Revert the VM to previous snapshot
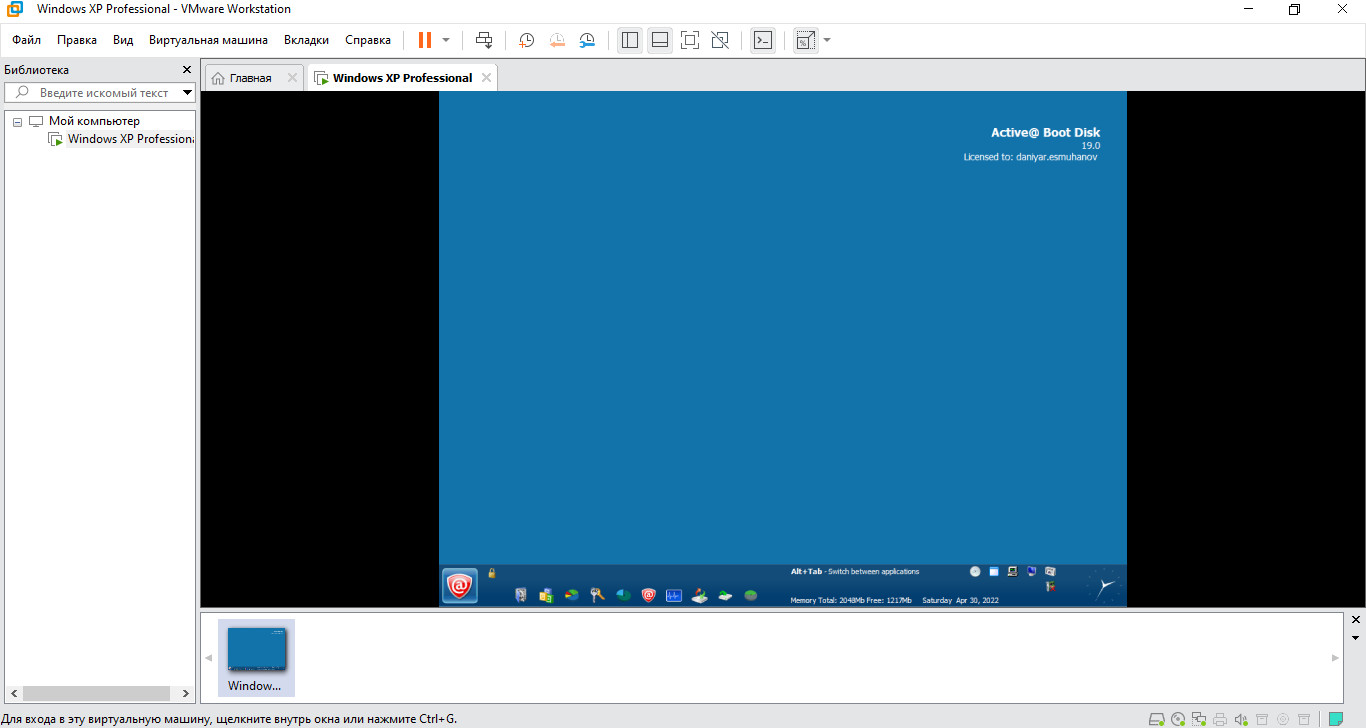 (557, 40)
